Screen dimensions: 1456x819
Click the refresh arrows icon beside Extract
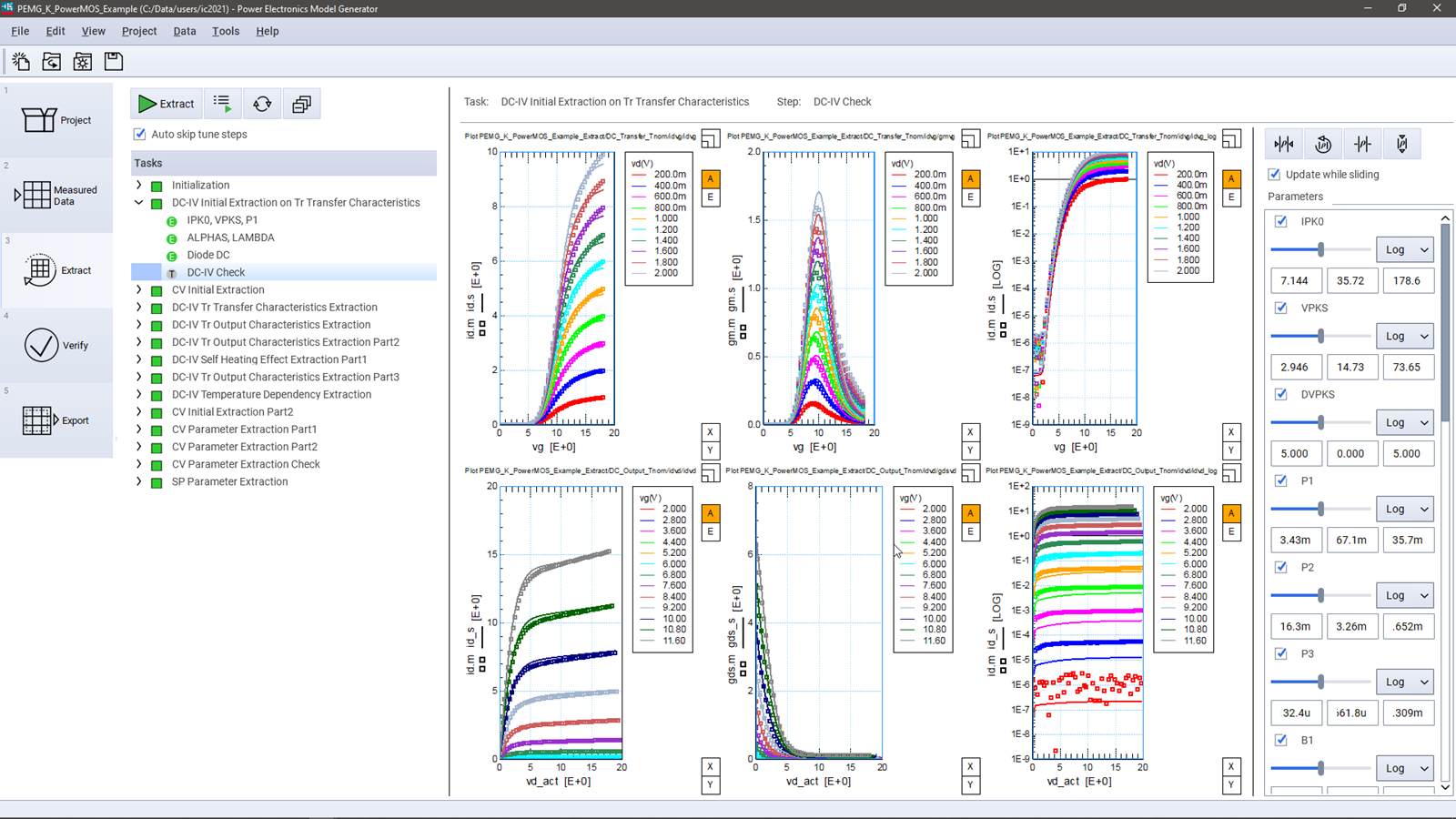click(262, 104)
